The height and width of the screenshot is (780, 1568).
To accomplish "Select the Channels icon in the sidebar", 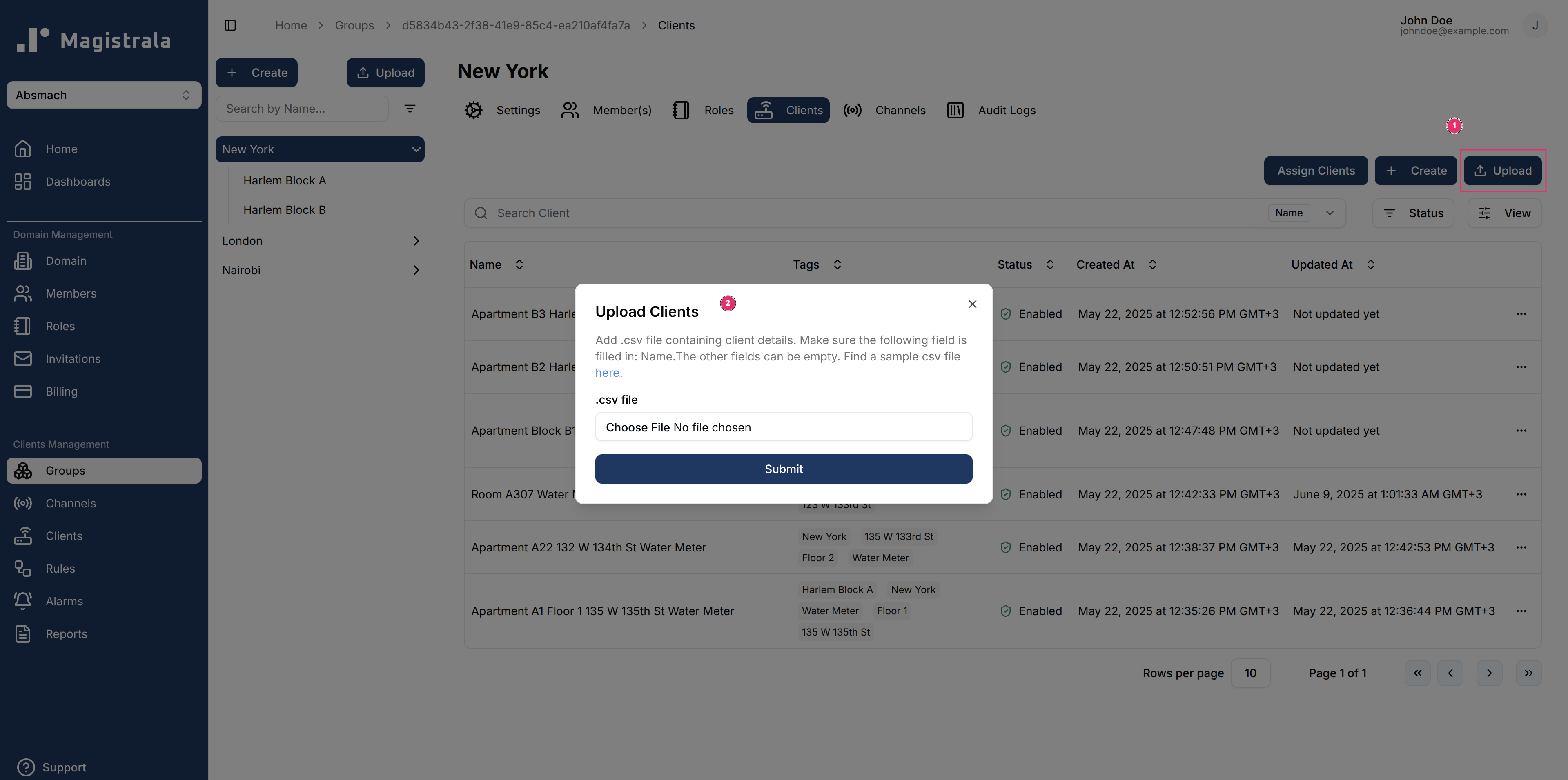I will pos(22,503).
